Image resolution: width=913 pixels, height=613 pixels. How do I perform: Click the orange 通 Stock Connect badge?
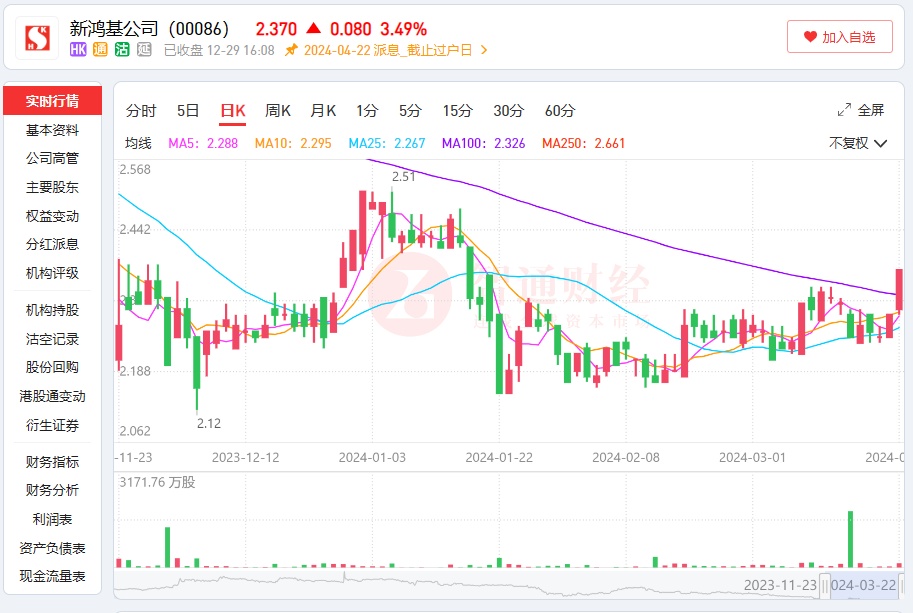tap(100, 50)
